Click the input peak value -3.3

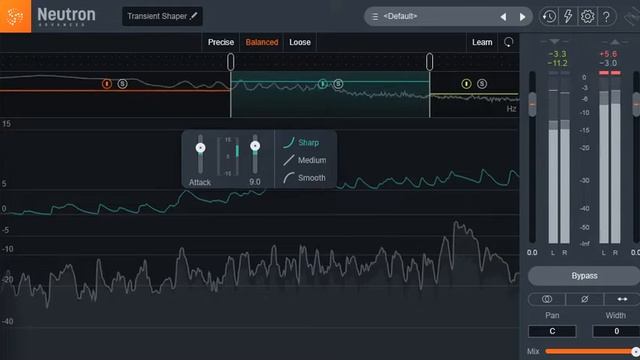(x=558, y=54)
